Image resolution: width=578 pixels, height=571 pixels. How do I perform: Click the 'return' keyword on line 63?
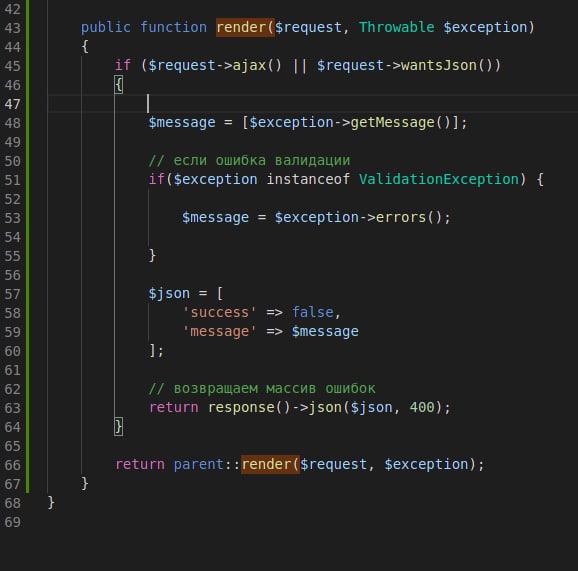(173, 407)
